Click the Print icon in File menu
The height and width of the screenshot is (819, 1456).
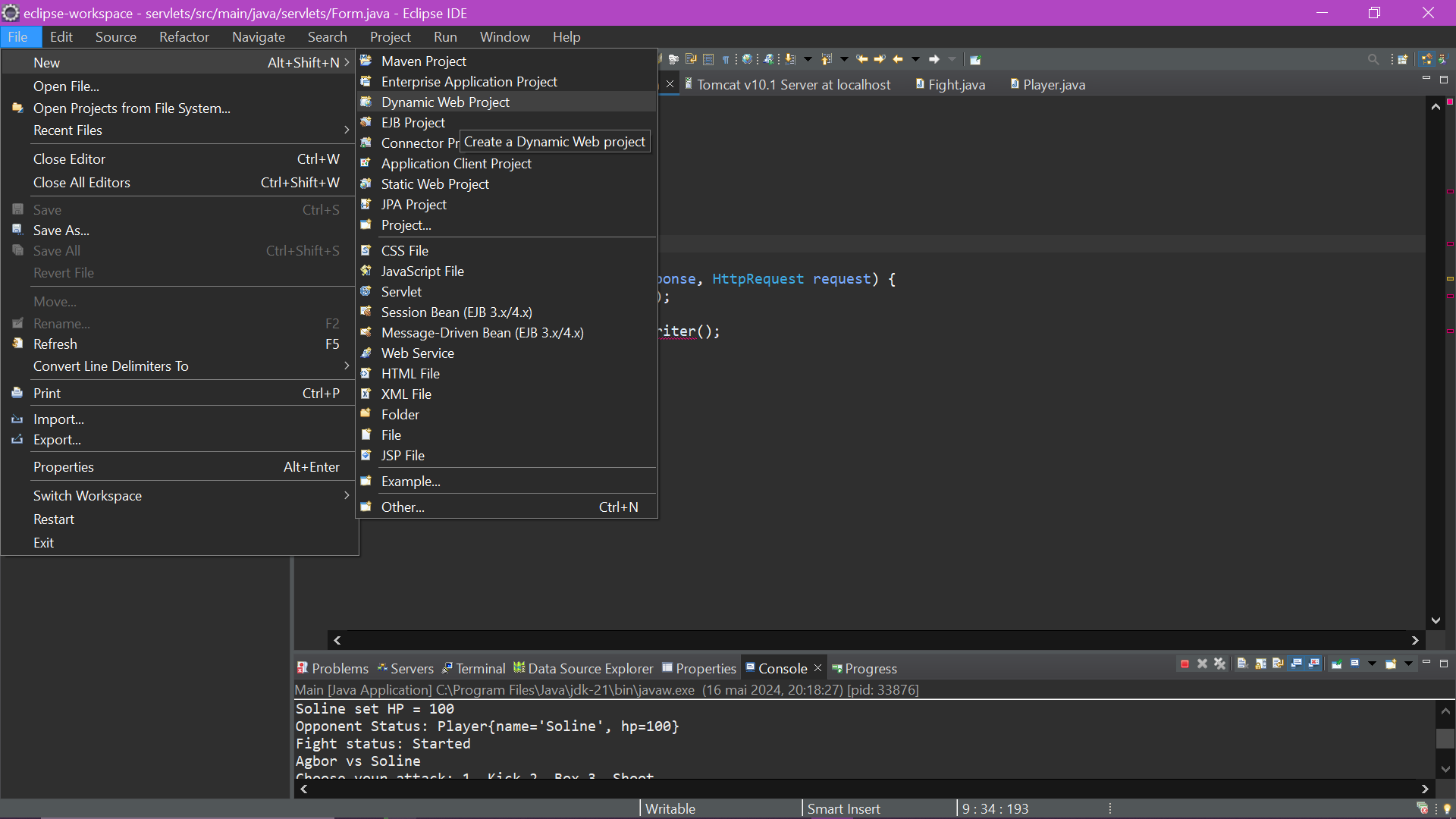[x=17, y=393]
